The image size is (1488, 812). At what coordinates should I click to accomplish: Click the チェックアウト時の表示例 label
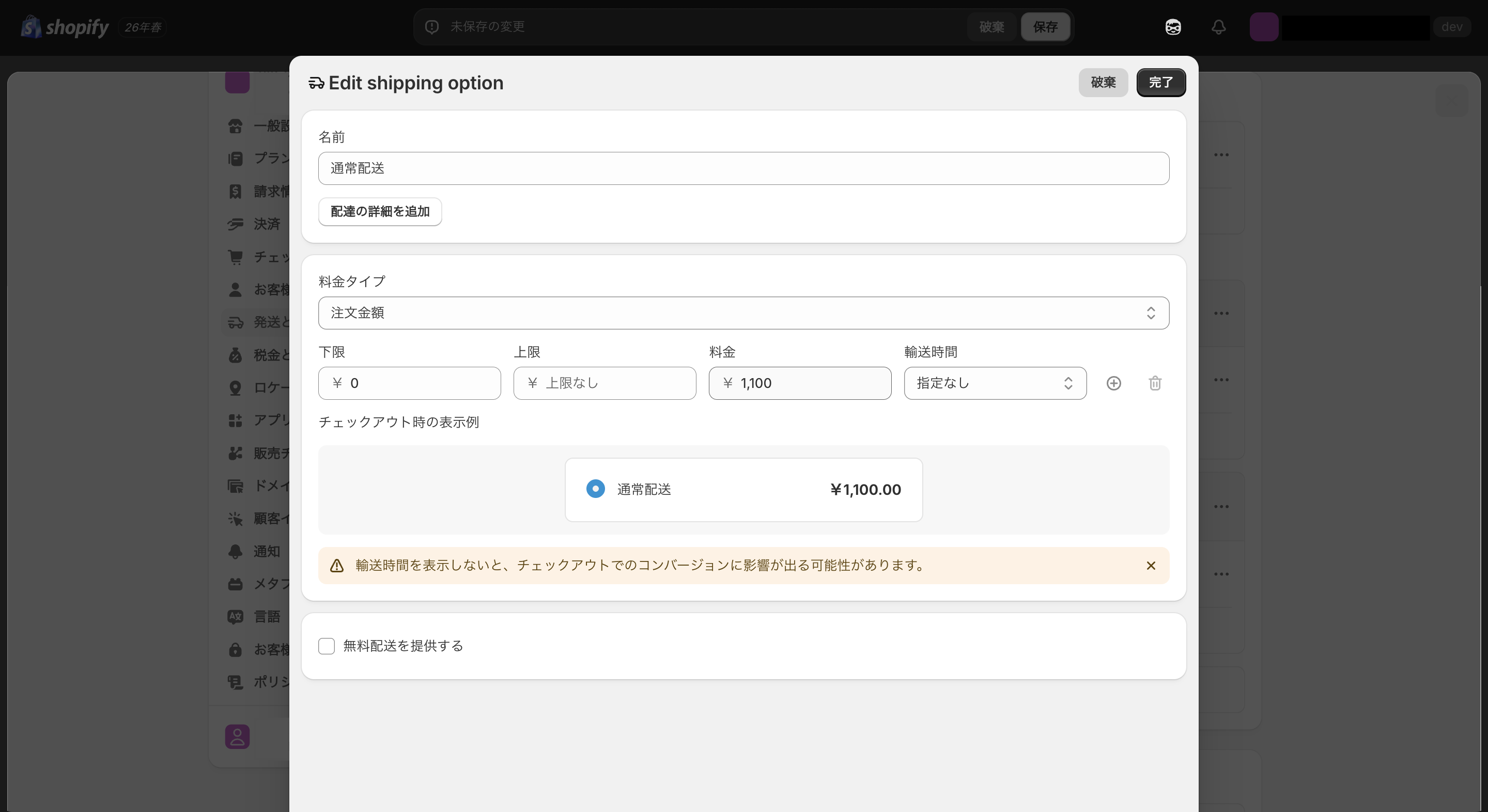(398, 422)
